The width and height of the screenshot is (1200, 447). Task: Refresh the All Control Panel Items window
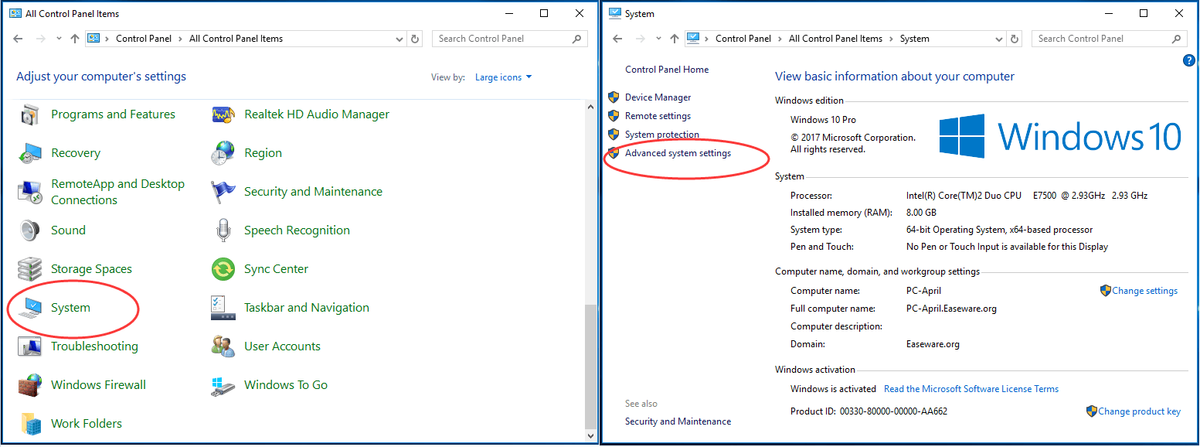click(416, 39)
